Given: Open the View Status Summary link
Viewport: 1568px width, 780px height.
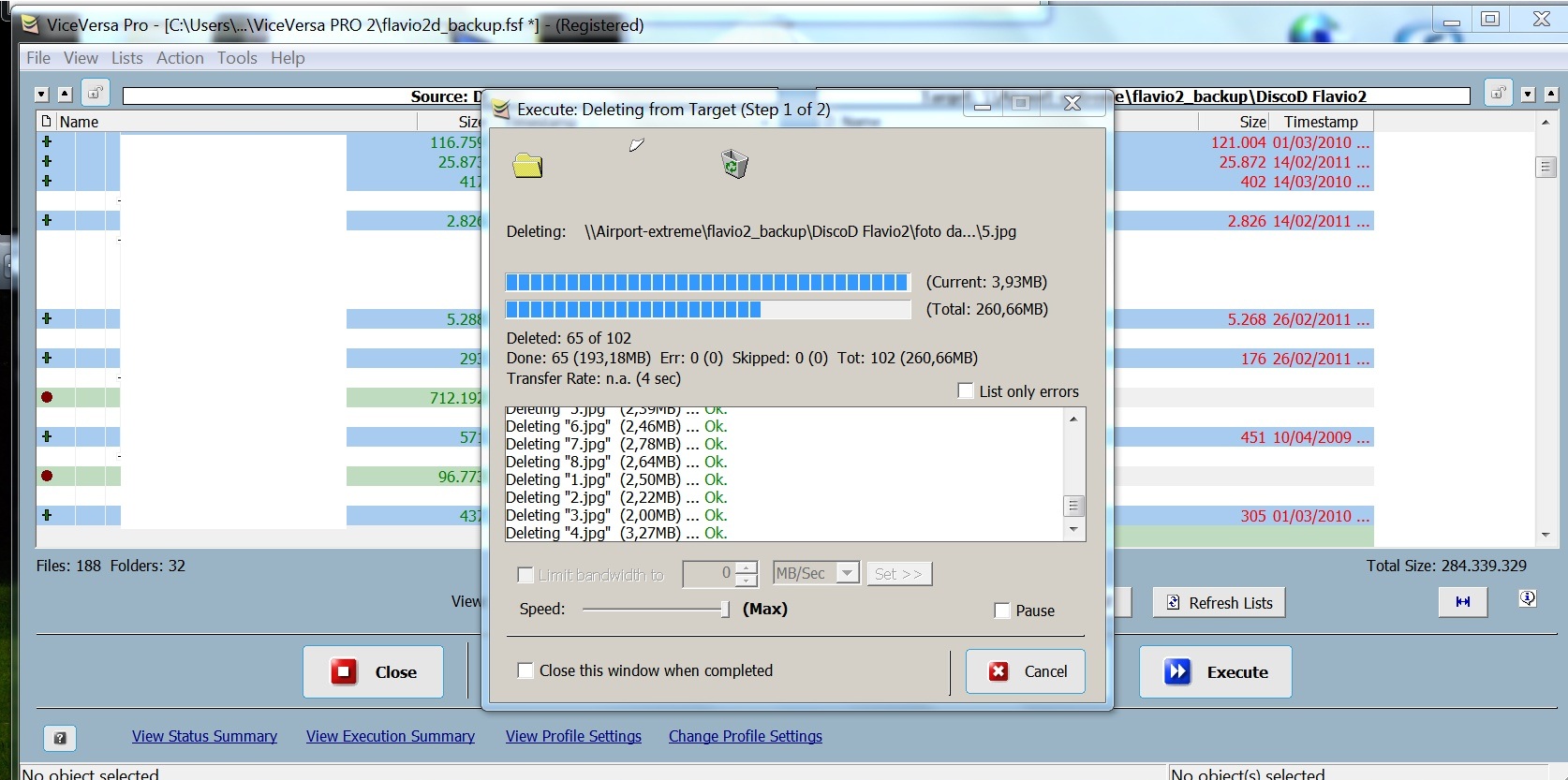Looking at the screenshot, I should pos(204,737).
